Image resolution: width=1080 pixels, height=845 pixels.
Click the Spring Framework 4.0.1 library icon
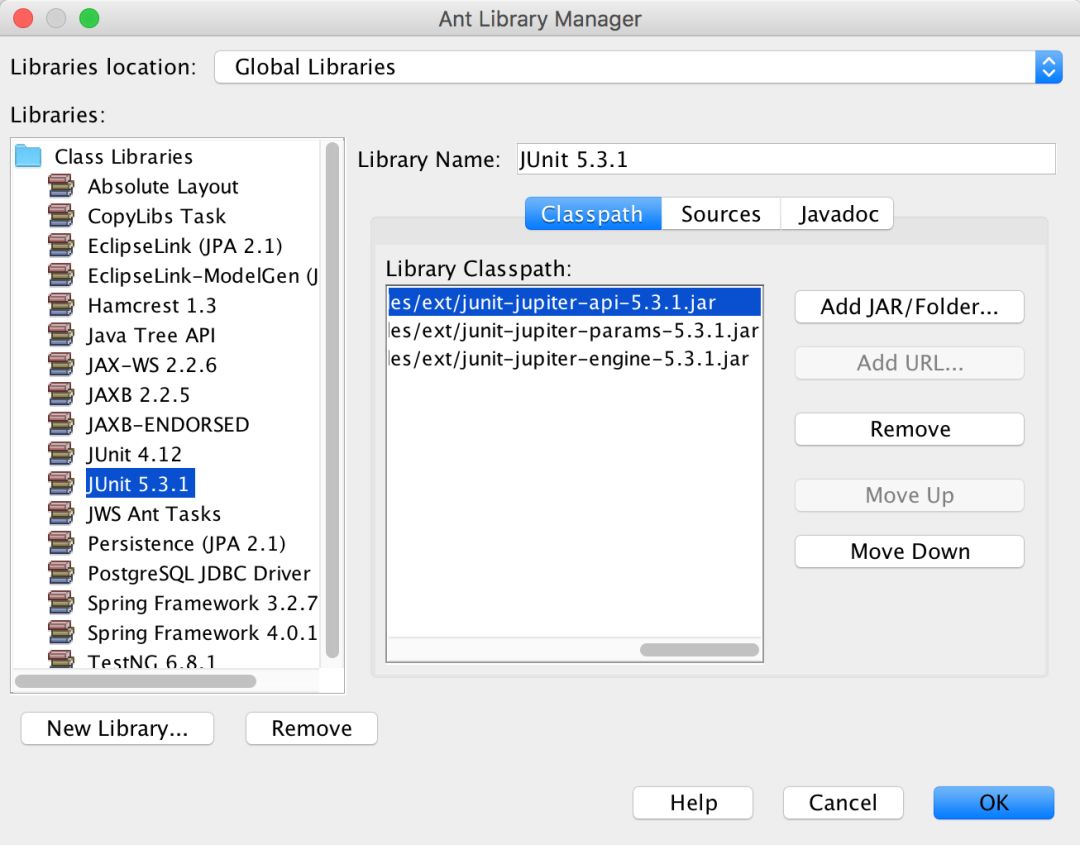click(61, 632)
